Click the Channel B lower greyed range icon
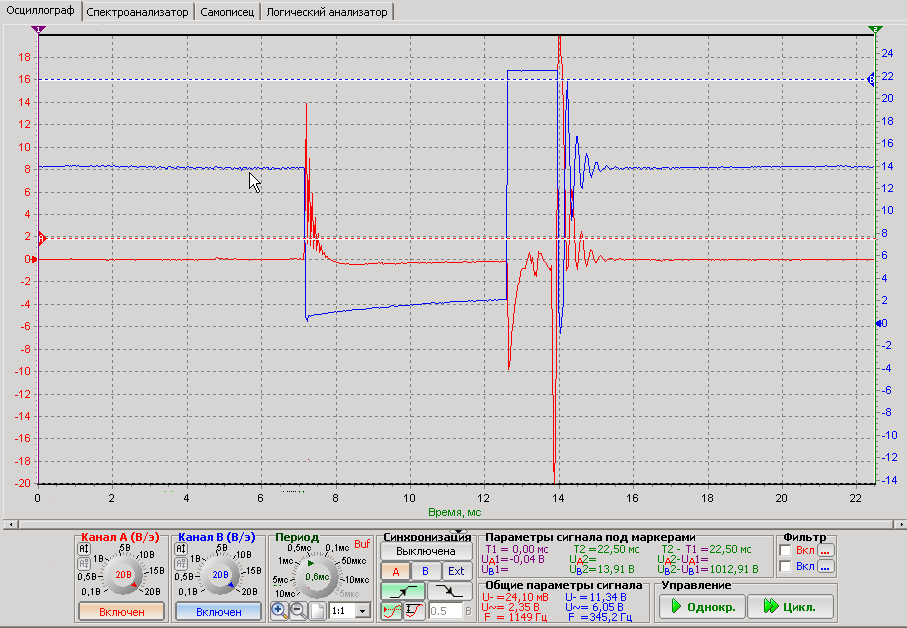This screenshot has width=907, height=628. (181, 563)
